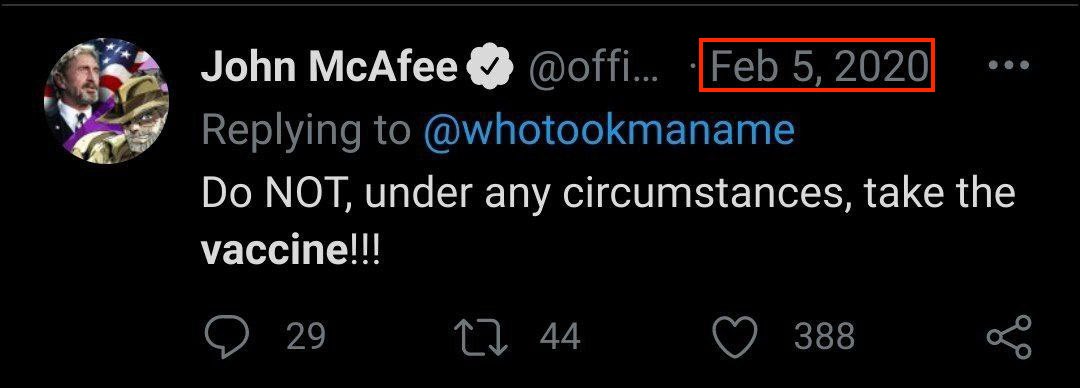The width and height of the screenshot is (1080, 388).
Task: Like the tweet with the heart icon
Action: [734, 337]
